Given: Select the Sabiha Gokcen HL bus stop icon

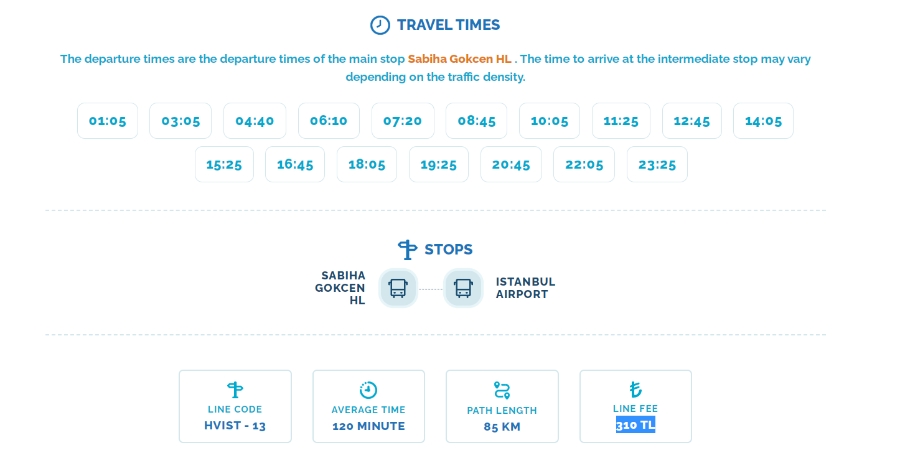Looking at the screenshot, I should pyautogui.click(x=398, y=288).
